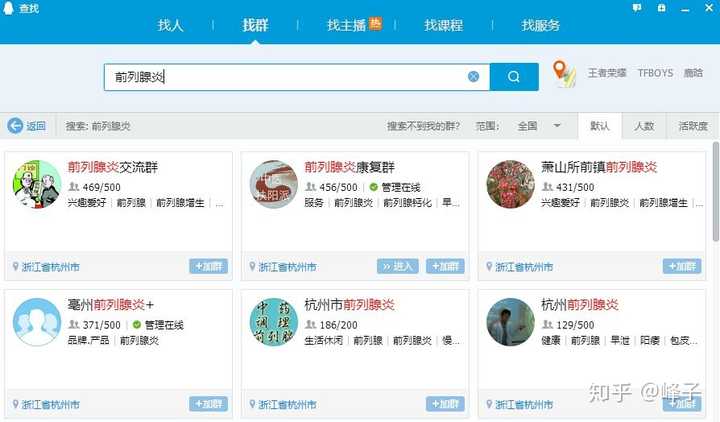Go to the 找服务 tab
Screen dimensions: 720x422
[x=540, y=25]
